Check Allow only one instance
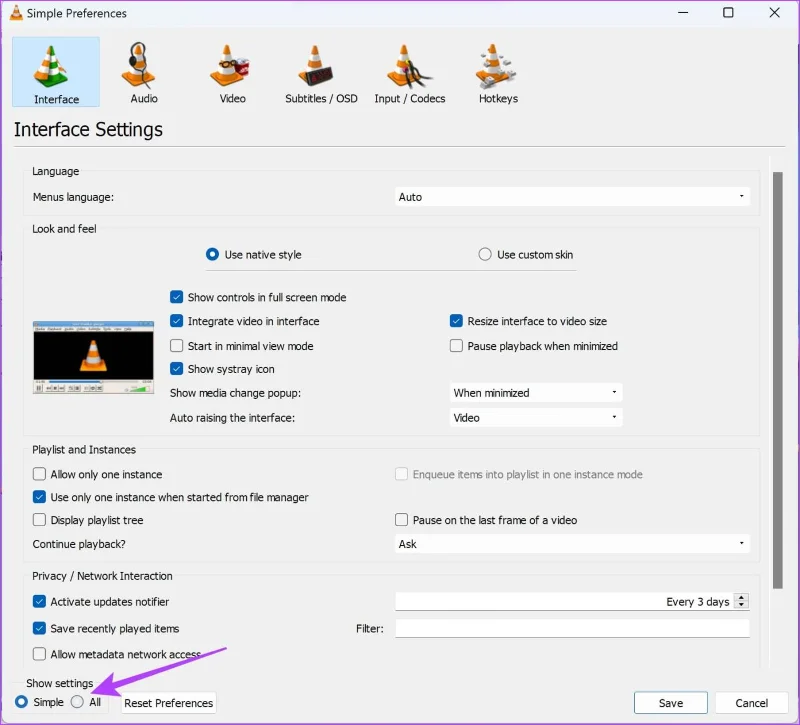Image resolution: width=800 pixels, height=725 pixels. [39, 474]
